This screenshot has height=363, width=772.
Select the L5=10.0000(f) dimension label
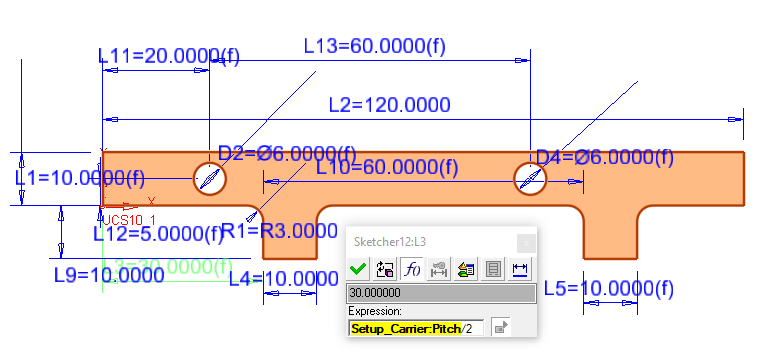point(609,289)
